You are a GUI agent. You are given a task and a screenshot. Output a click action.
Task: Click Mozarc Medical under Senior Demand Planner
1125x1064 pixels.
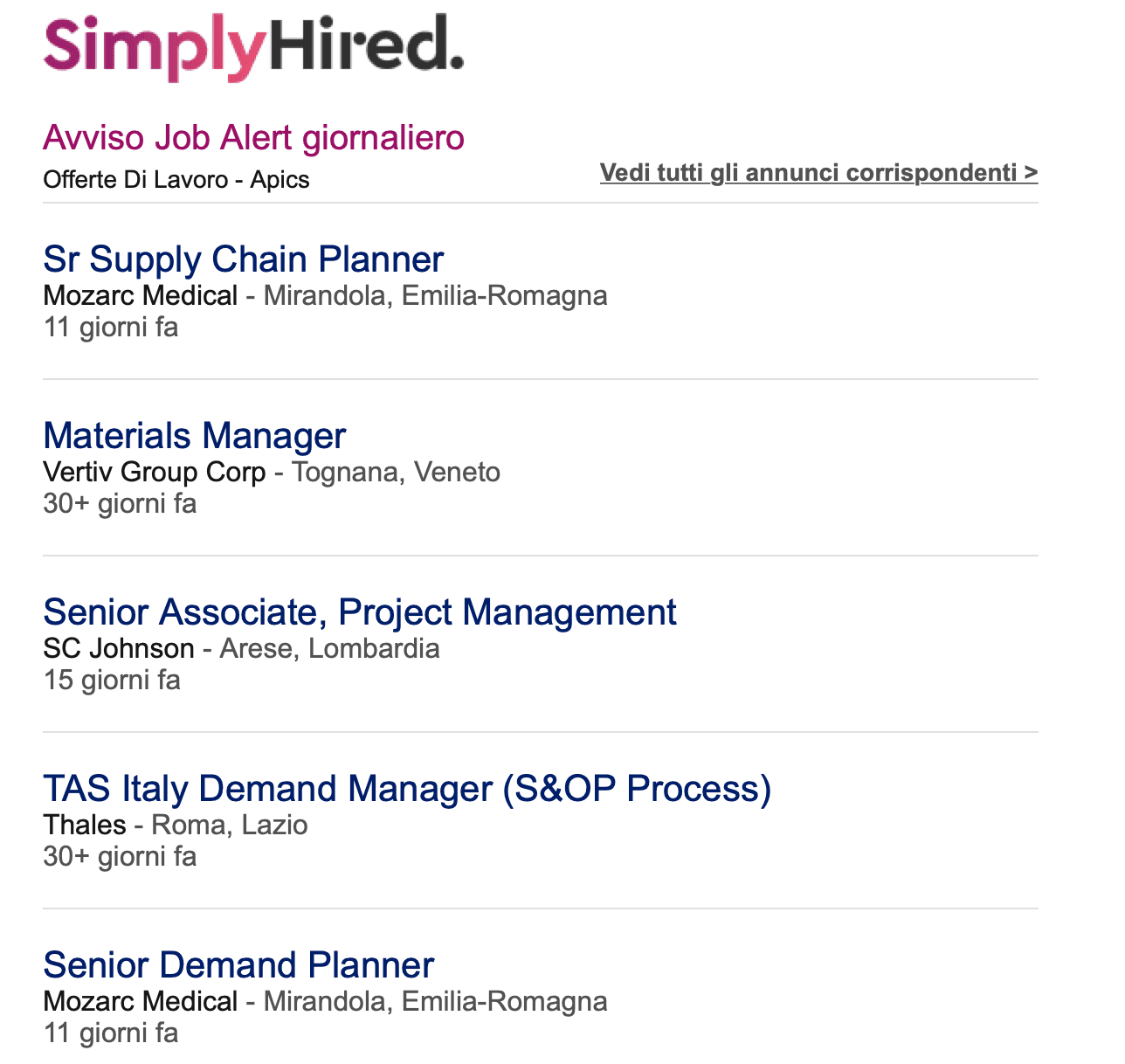coord(140,1002)
